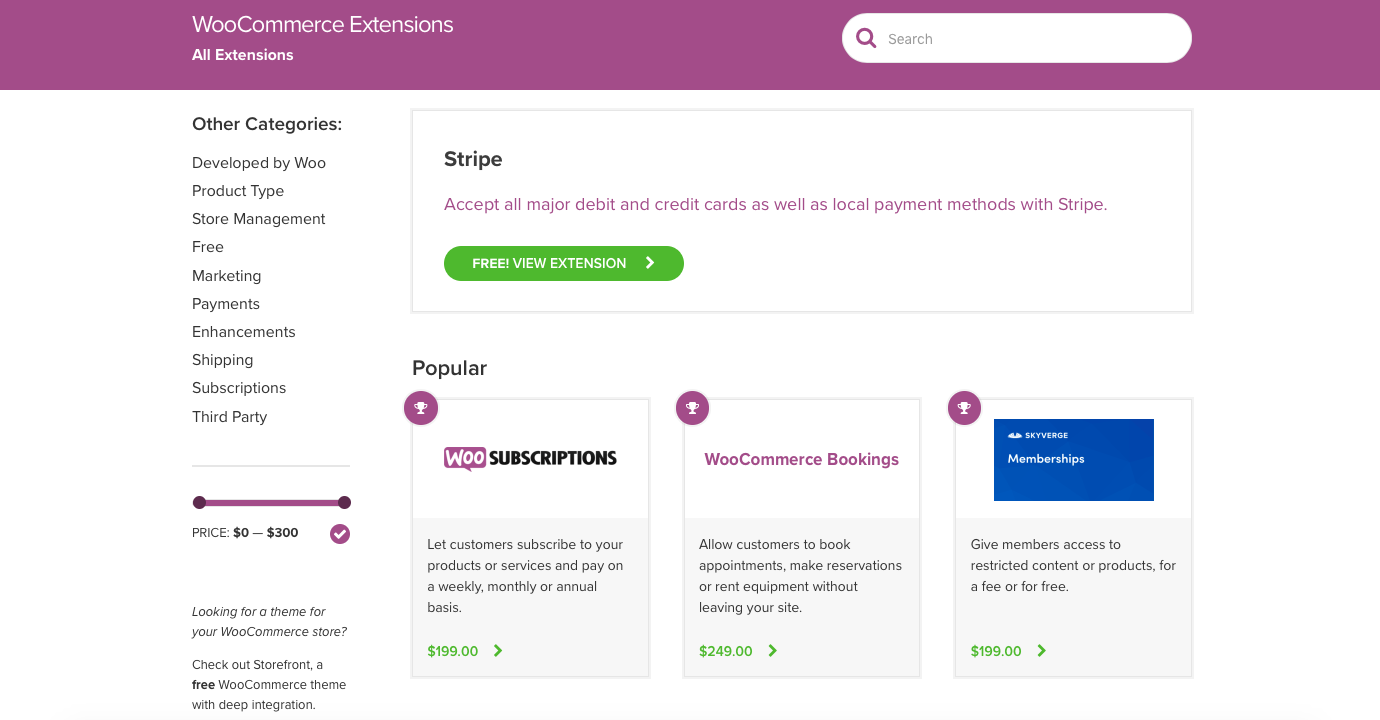The image size is (1380, 720).
Task: Open the Payments category
Action: click(225, 303)
